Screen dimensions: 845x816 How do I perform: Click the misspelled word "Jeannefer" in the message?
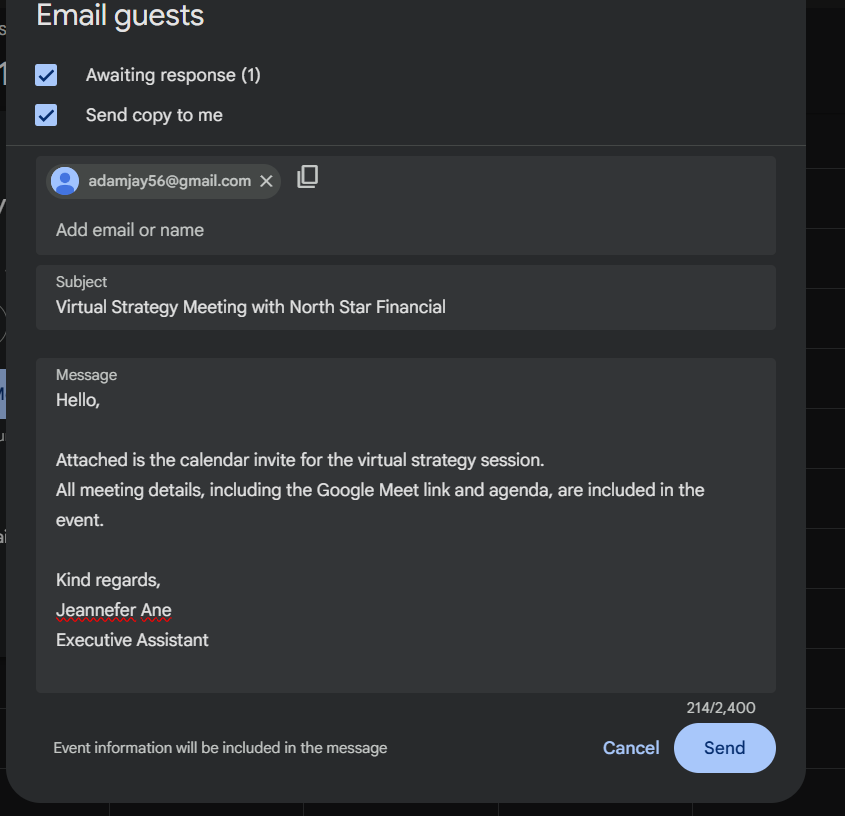(x=95, y=610)
